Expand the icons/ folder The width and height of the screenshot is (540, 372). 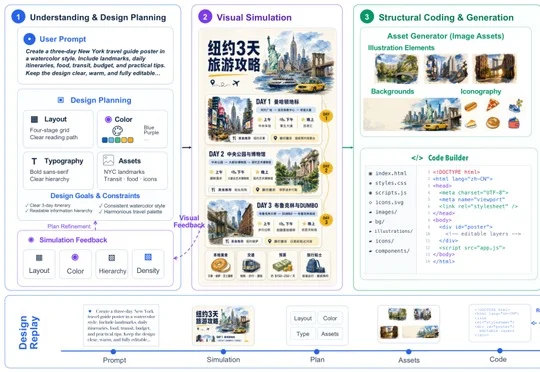[382, 241]
